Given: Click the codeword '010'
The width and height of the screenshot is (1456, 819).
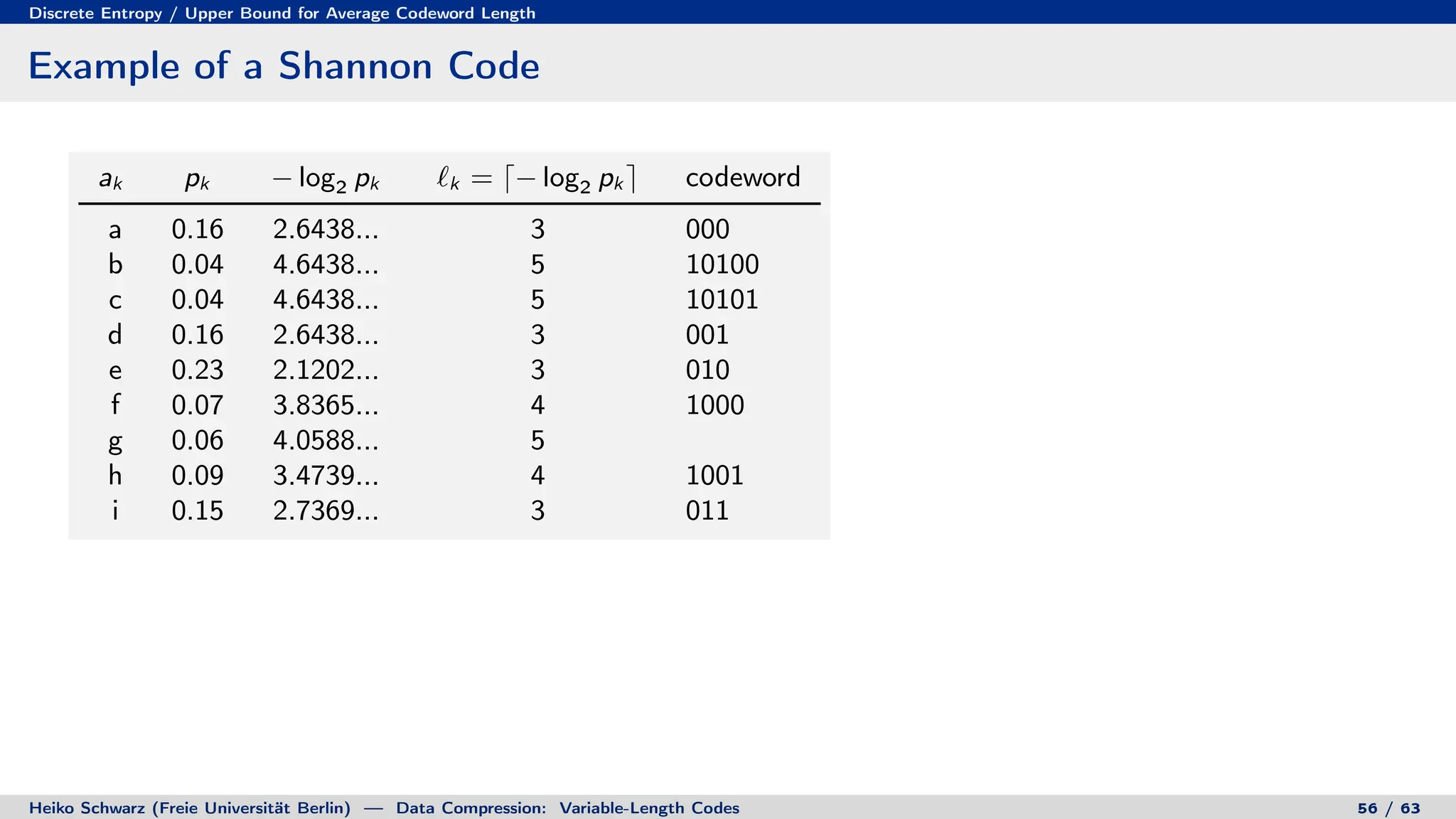Looking at the screenshot, I should point(707,370).
